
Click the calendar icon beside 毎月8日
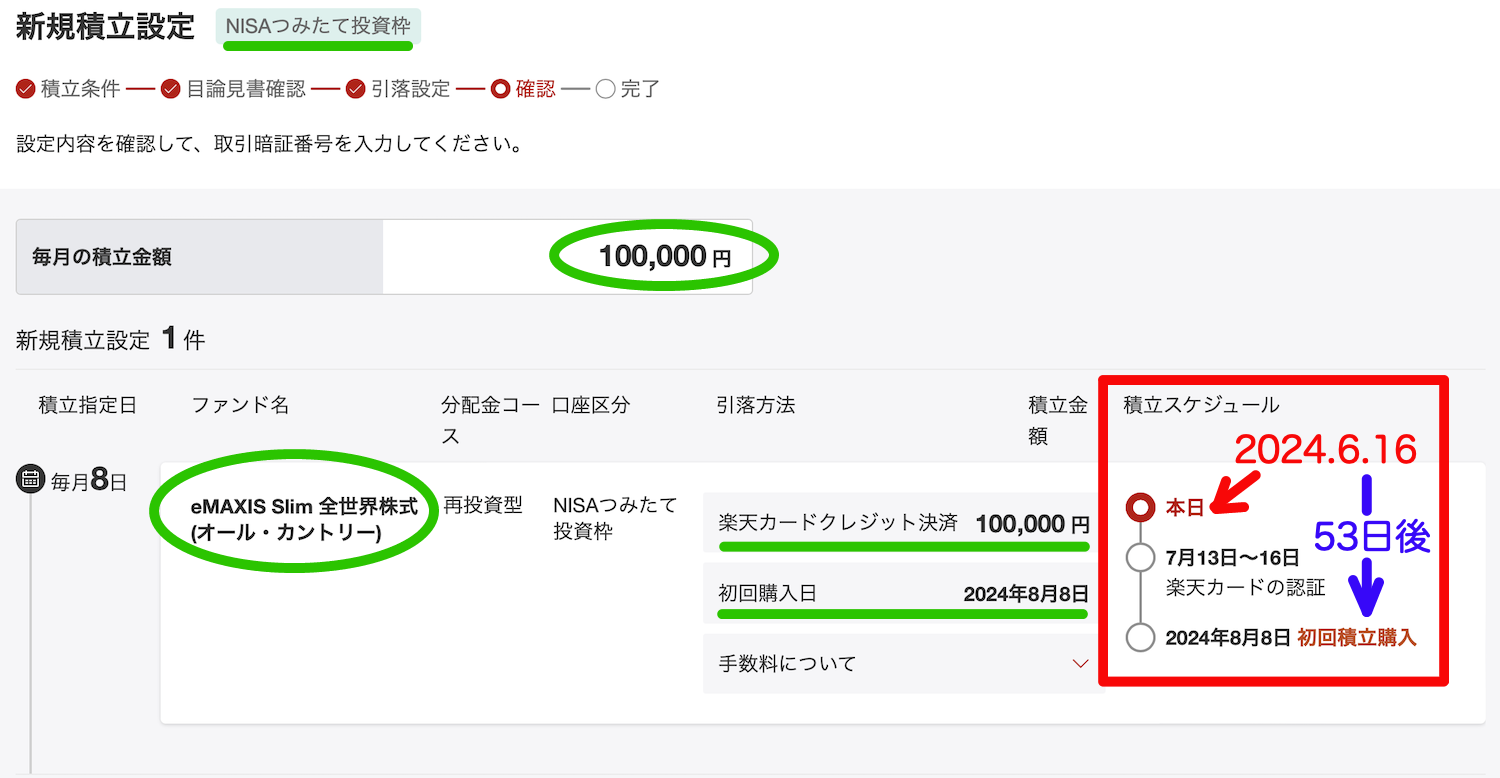click(30, 479)
